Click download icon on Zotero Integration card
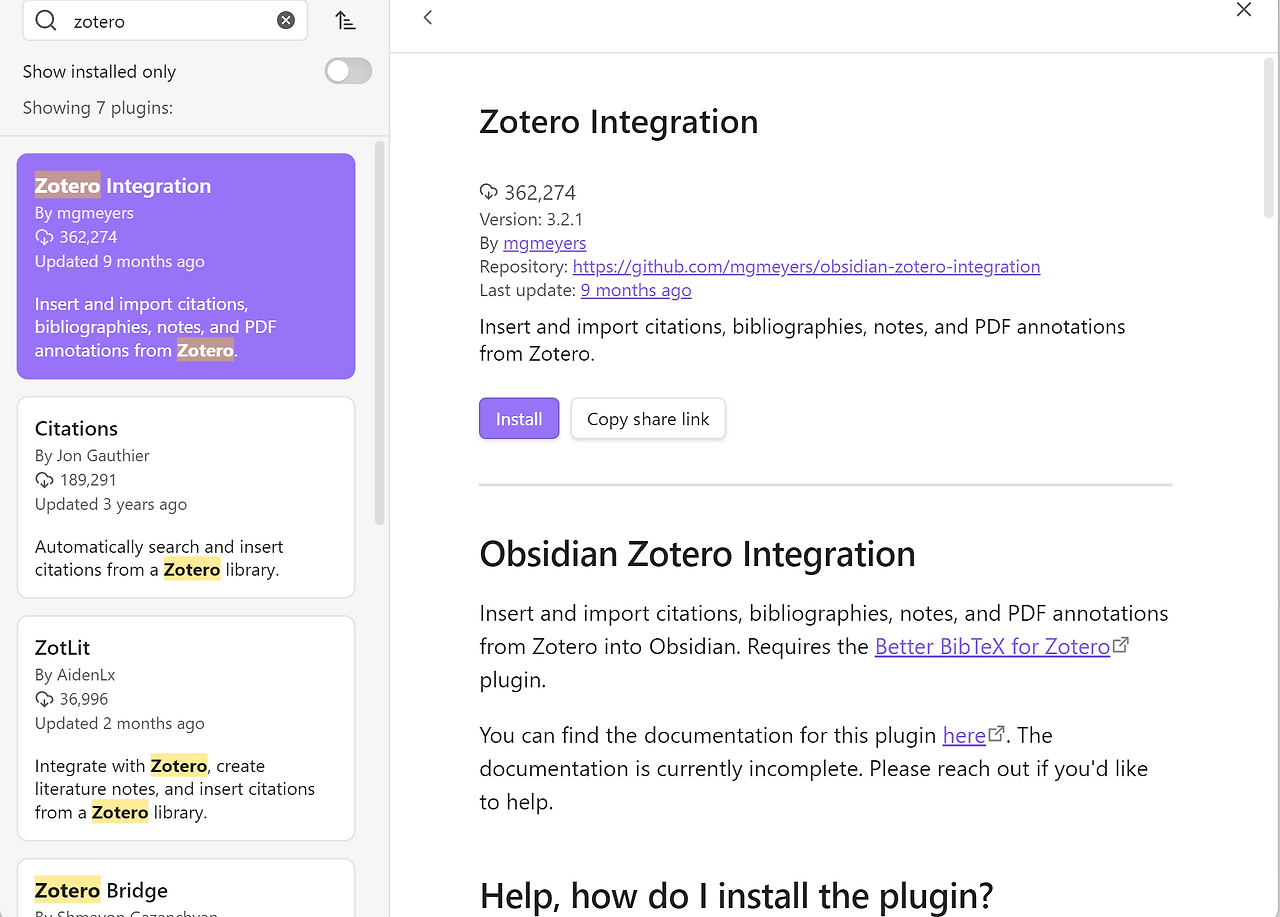 tap(44, 237)
